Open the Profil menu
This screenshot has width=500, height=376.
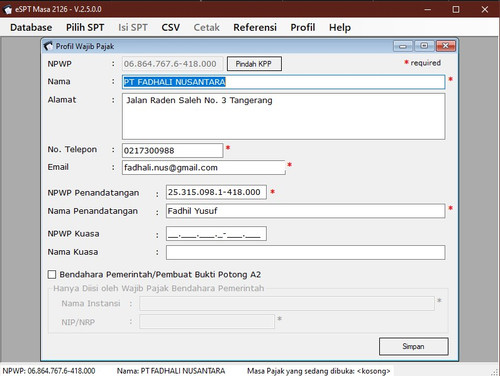tap(303, 27)
